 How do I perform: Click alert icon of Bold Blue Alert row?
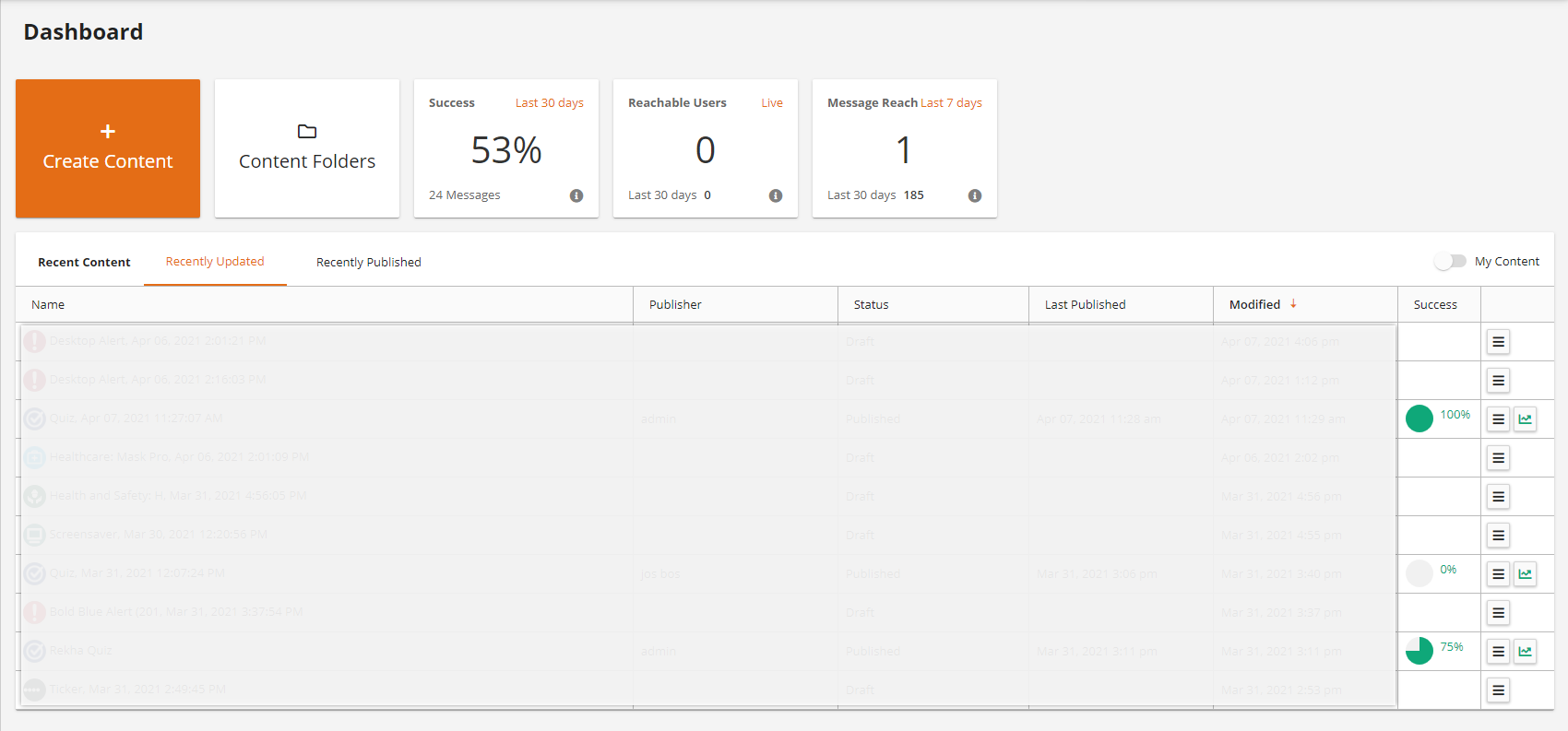pos(34,612)
